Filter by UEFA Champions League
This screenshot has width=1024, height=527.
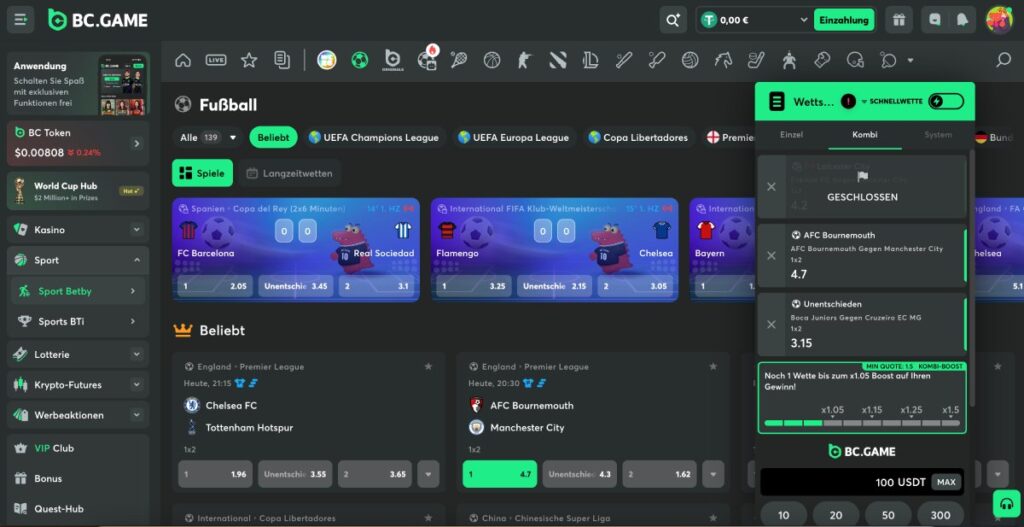(374, 138)
